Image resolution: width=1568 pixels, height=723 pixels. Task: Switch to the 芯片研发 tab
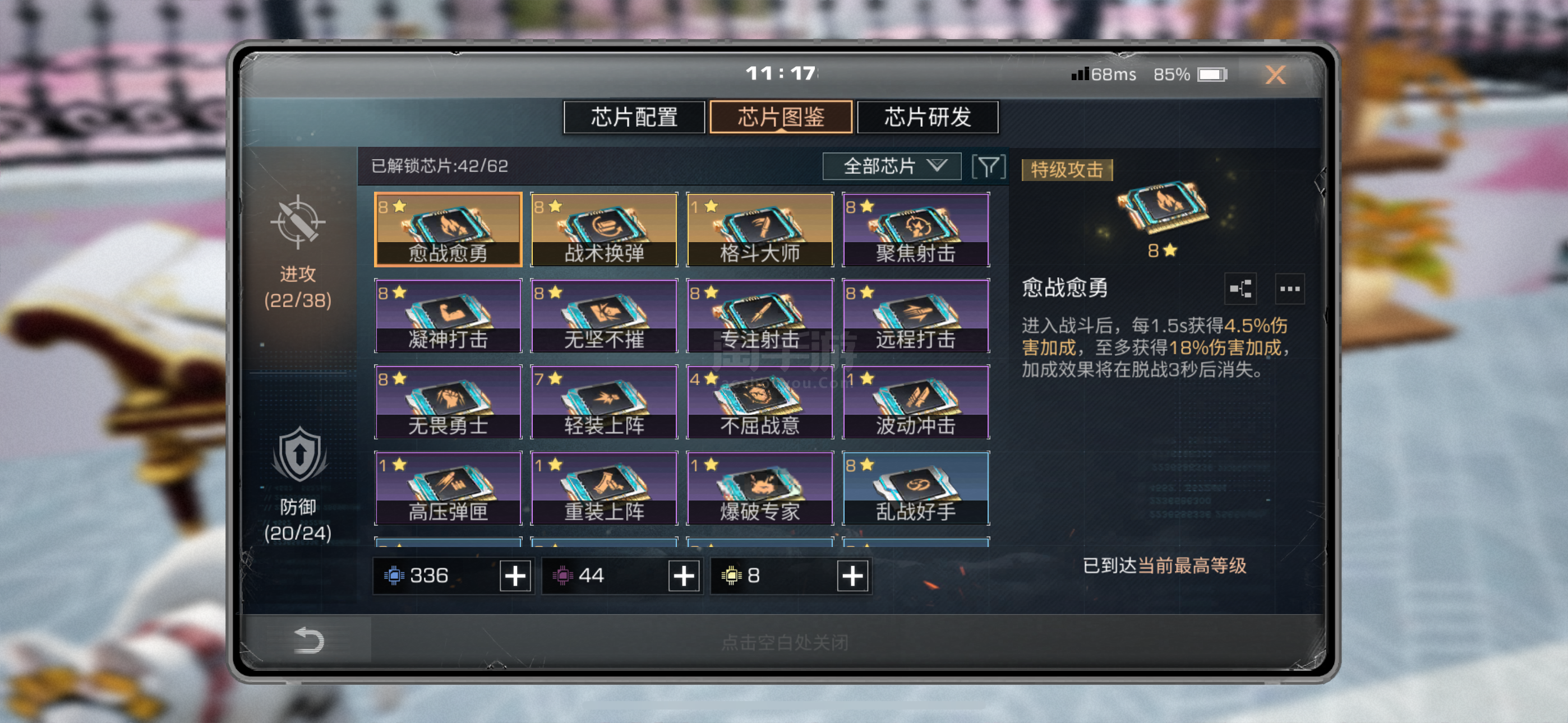tap(928, 117)
